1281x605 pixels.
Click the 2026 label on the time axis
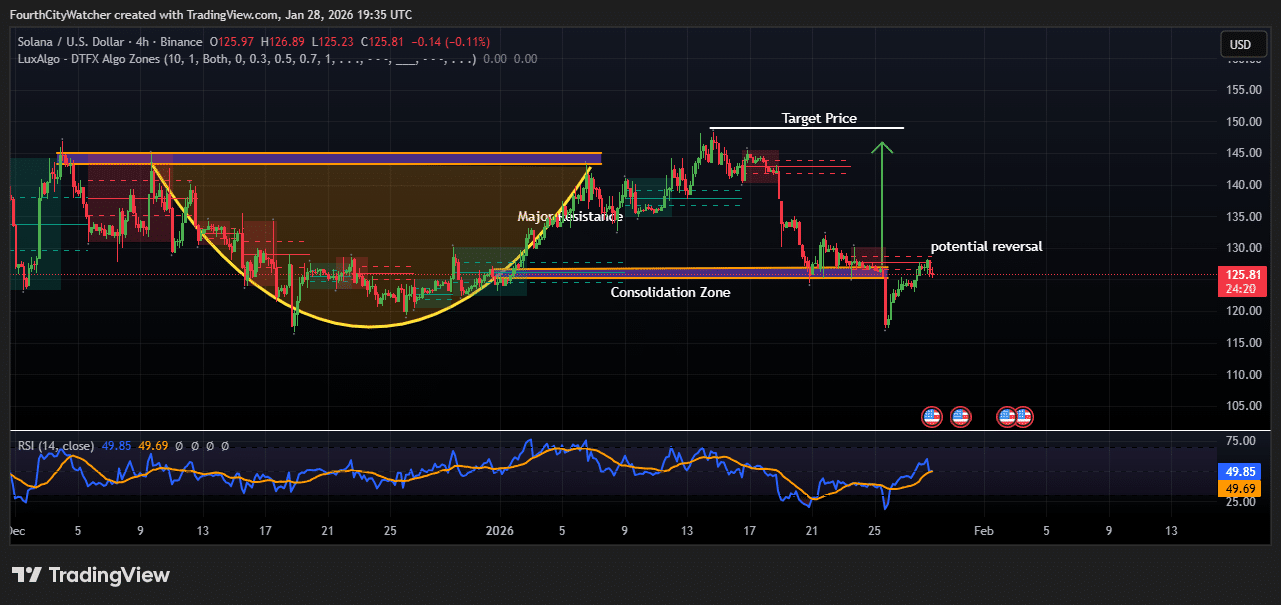click(499, 530)
